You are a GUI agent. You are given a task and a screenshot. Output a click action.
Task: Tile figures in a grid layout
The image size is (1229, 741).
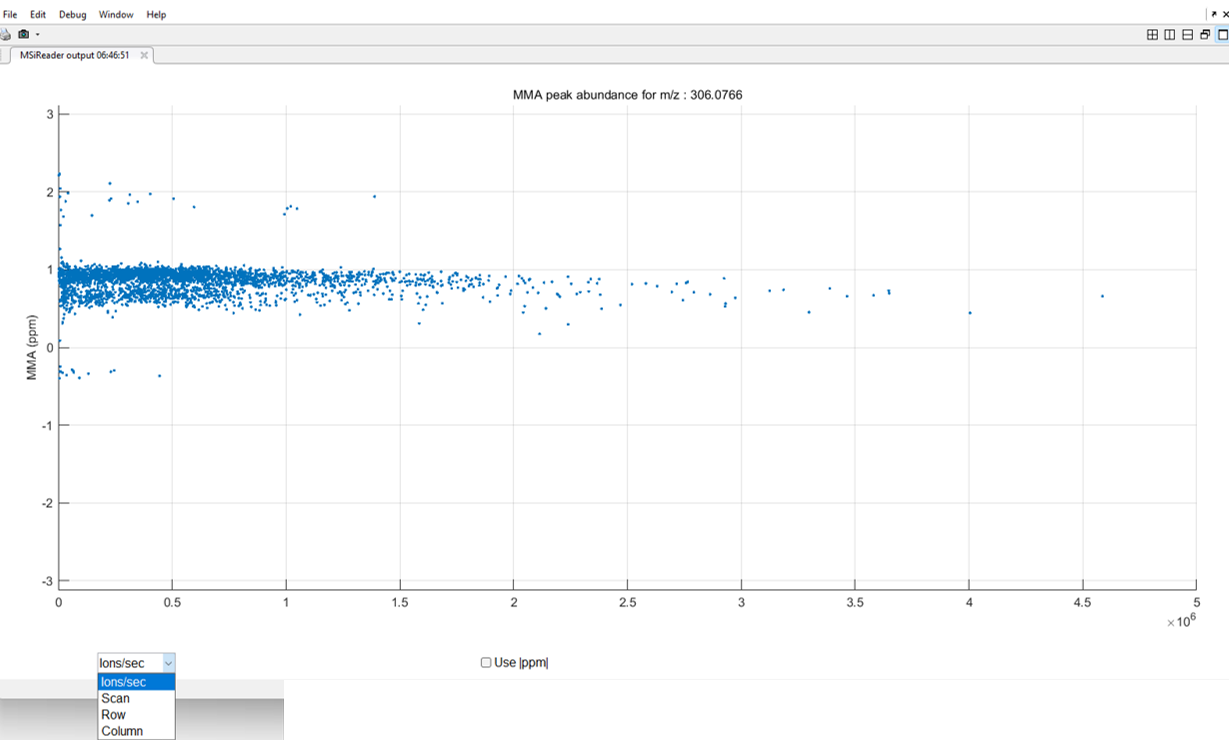tap(1152, 35)
